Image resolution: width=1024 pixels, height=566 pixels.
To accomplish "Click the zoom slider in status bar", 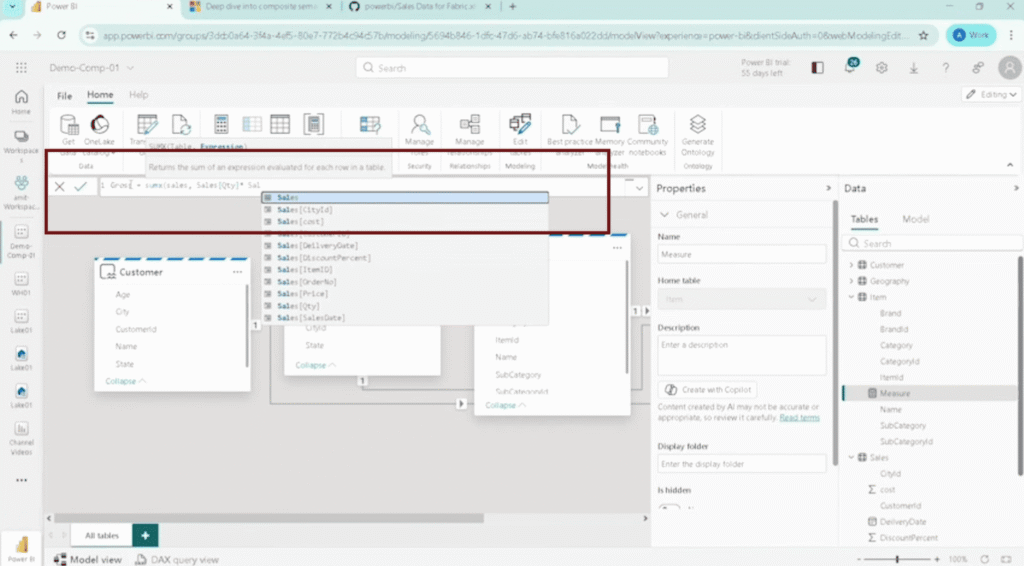I will [x=897, y=559].
